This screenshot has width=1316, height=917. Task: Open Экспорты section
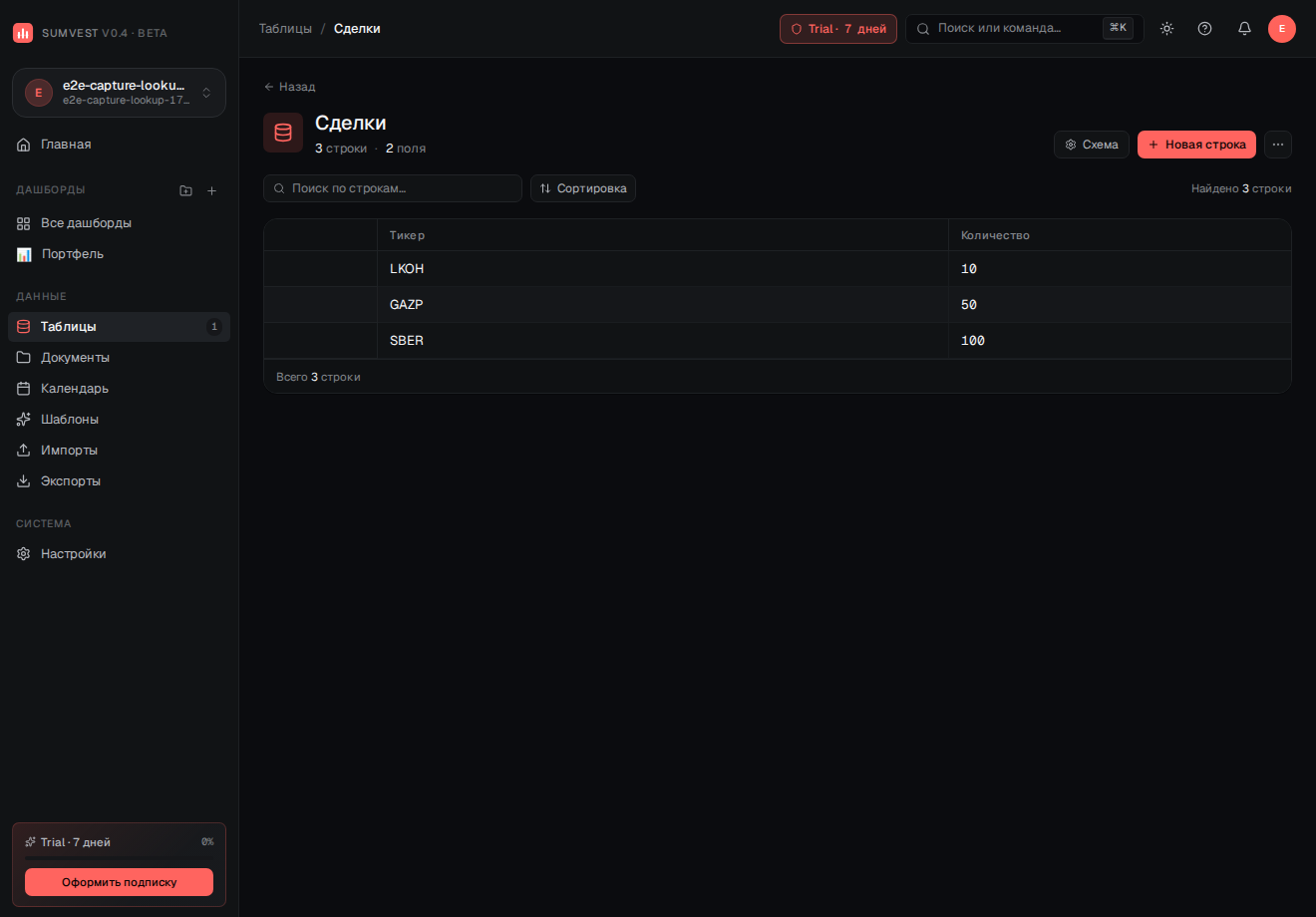click(x=119, y=481)
